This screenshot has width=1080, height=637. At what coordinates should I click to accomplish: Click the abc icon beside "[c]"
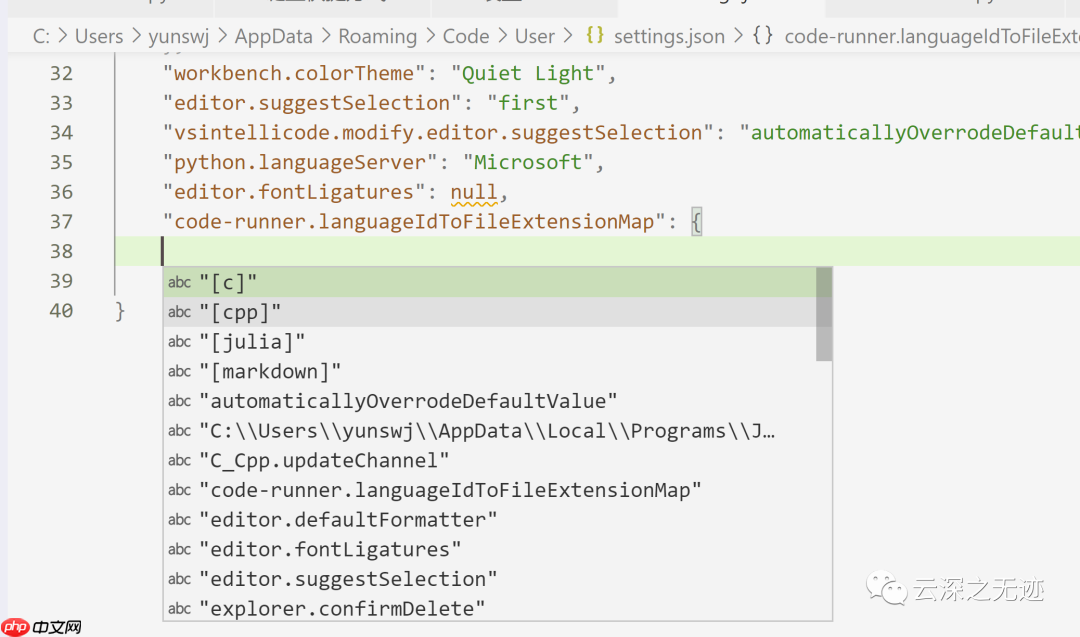[x=179, y=282]
